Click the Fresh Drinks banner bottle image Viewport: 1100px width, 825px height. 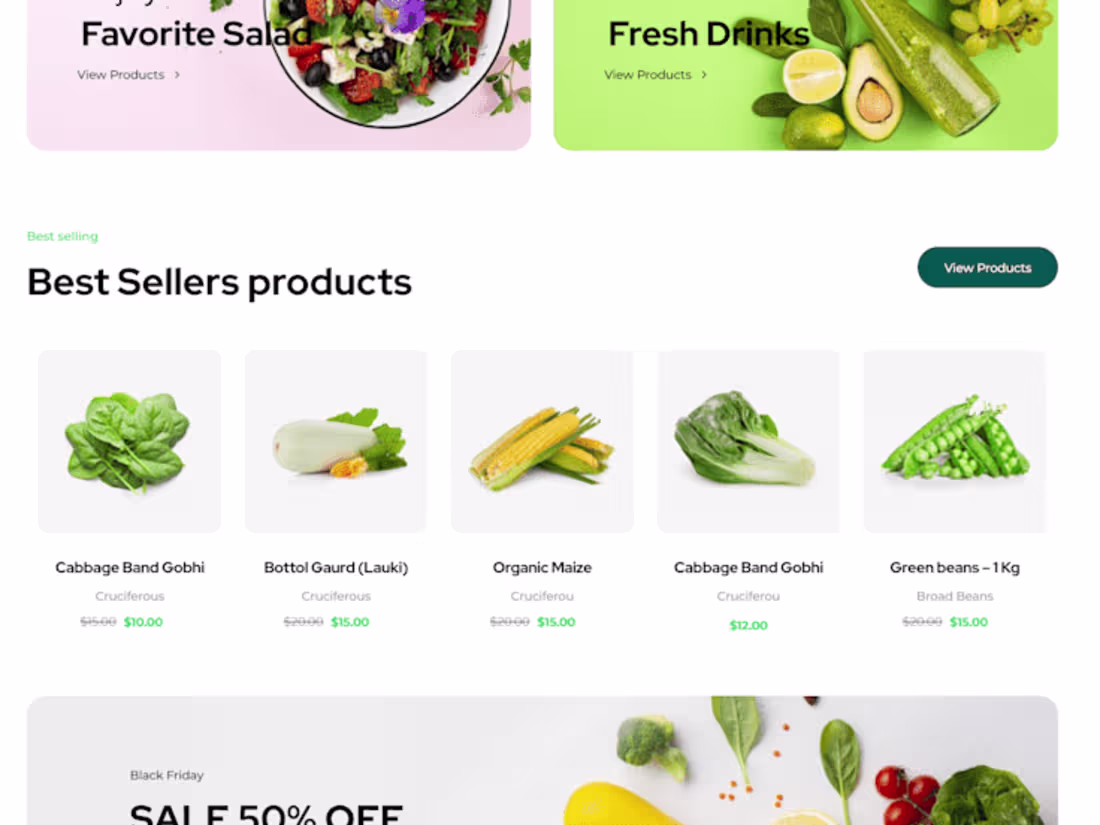coord(926,63)
